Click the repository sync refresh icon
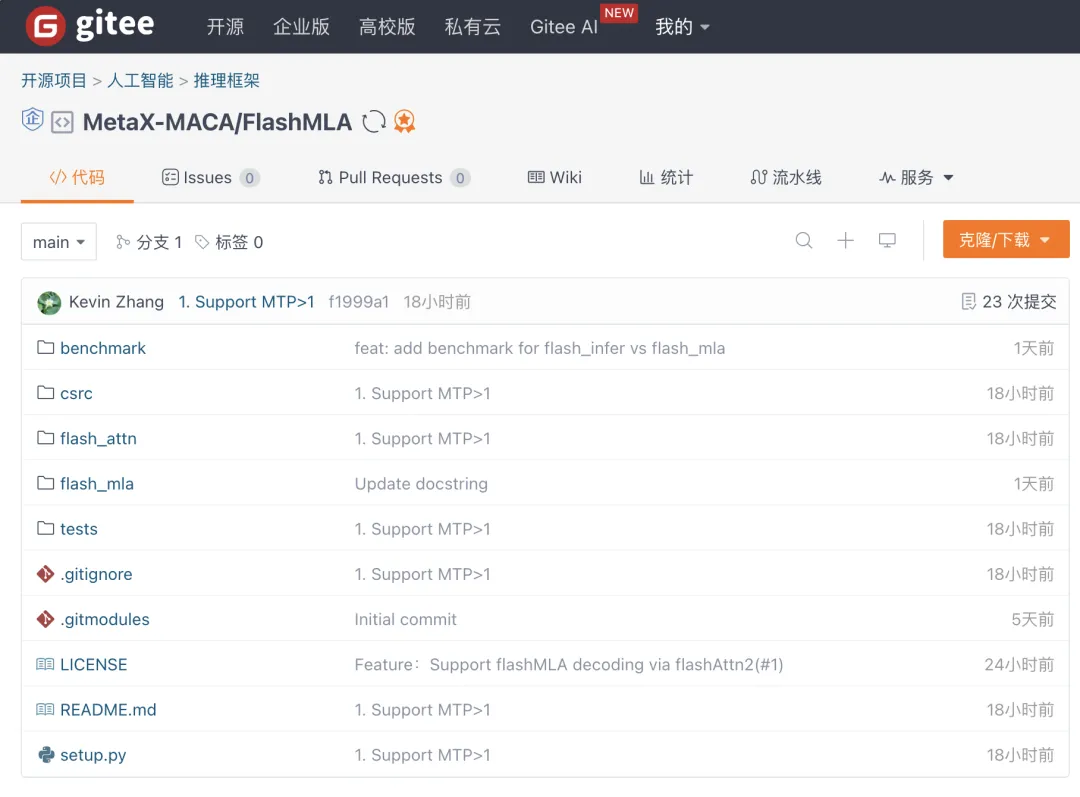1080x797 pixels. [x=374, y=121]
